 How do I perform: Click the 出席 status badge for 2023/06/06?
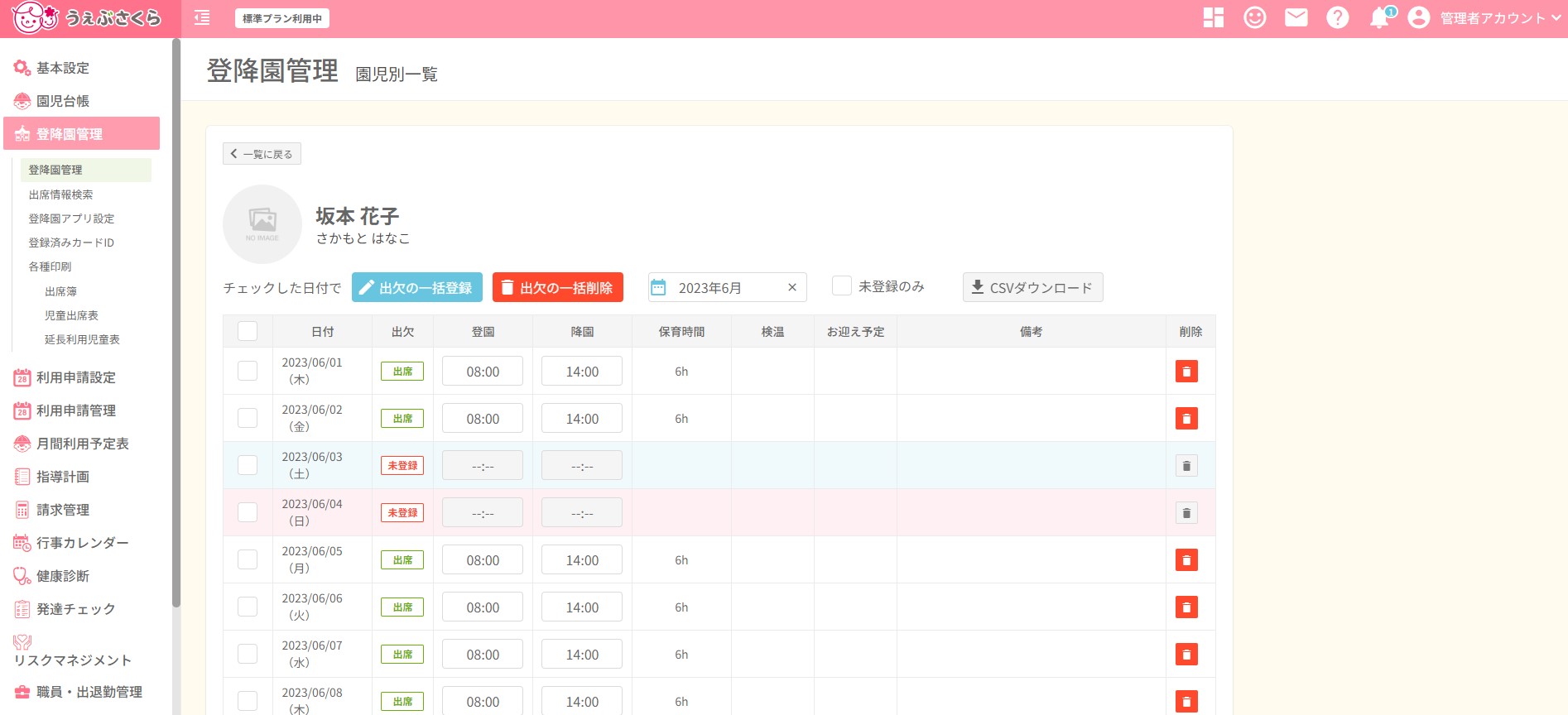click(x=402, y=607)
